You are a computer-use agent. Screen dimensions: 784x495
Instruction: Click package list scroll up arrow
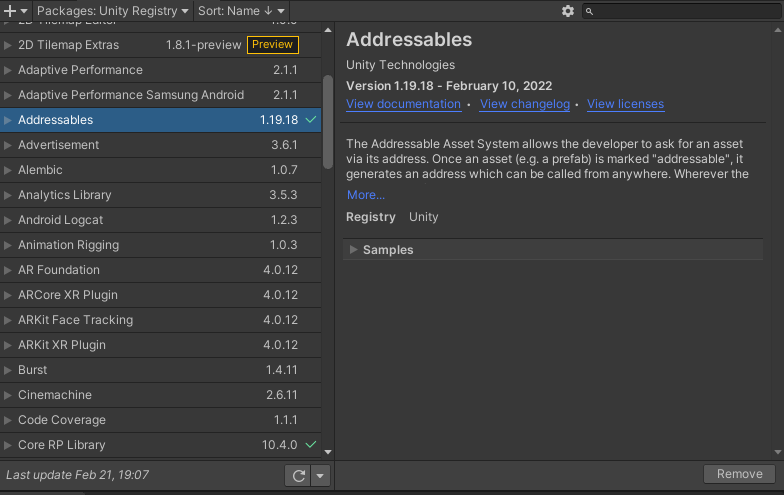328,30
